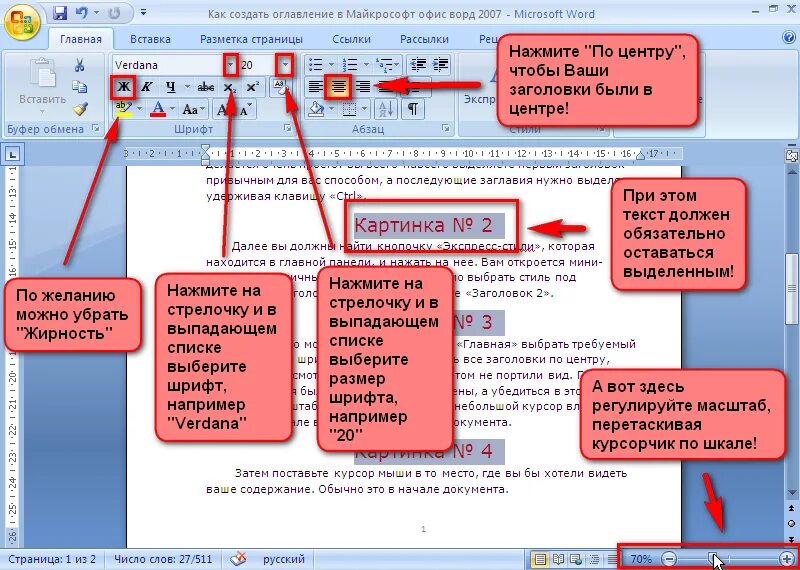Click the vertical scrollbar down arrow
The image size is (800, 570).
coord(792,492)
